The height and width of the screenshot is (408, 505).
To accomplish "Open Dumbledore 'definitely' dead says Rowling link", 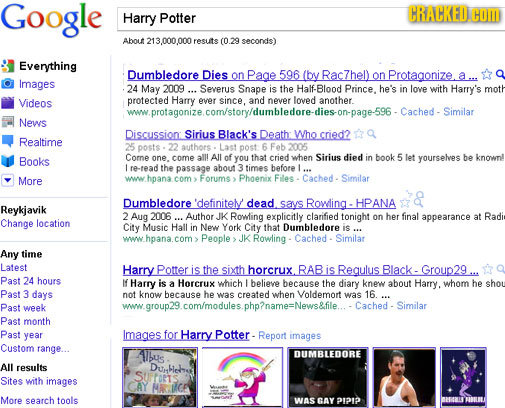I will click(259, 203).
